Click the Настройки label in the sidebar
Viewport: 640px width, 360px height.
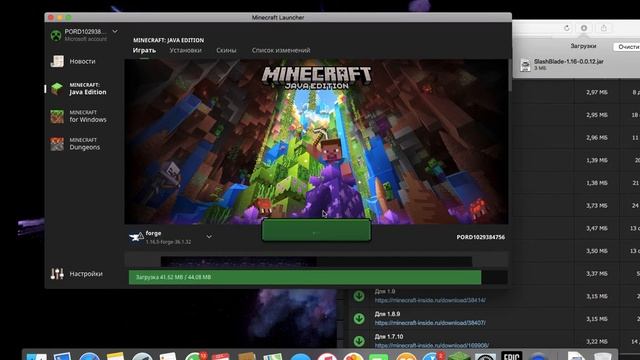click(x=86, y=274)
